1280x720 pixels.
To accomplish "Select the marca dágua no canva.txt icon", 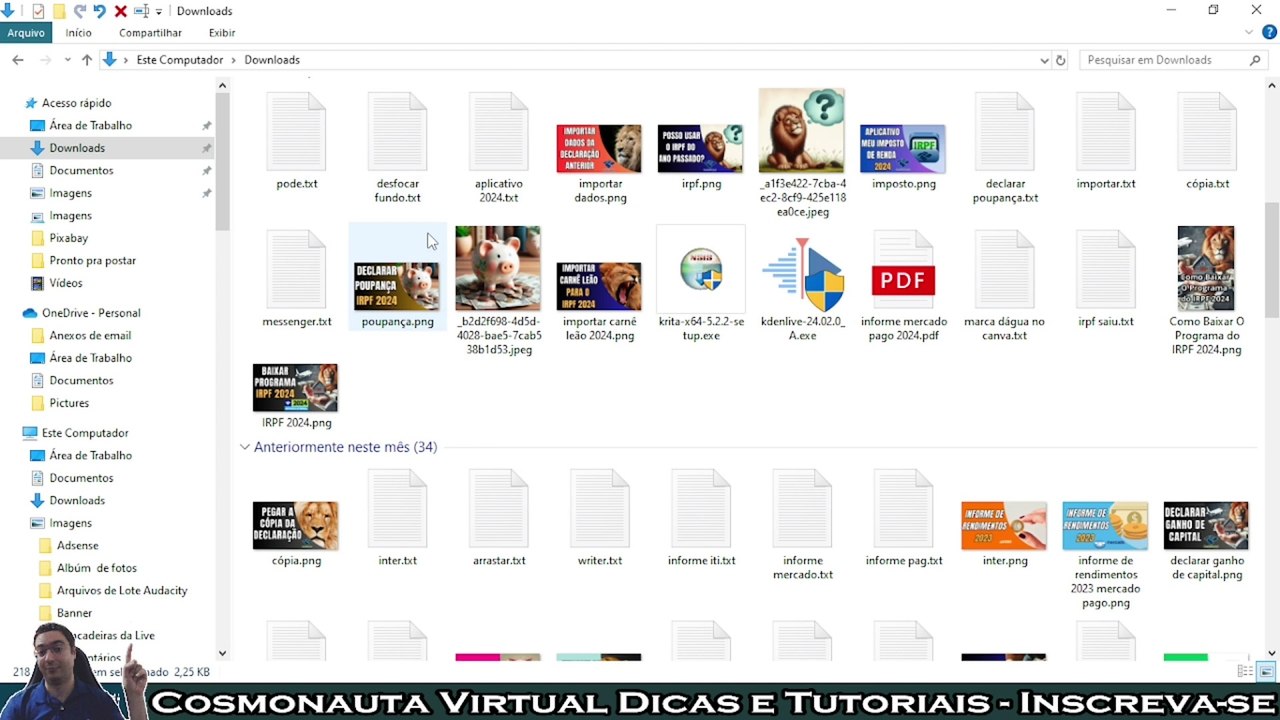I will point(1005,270).
